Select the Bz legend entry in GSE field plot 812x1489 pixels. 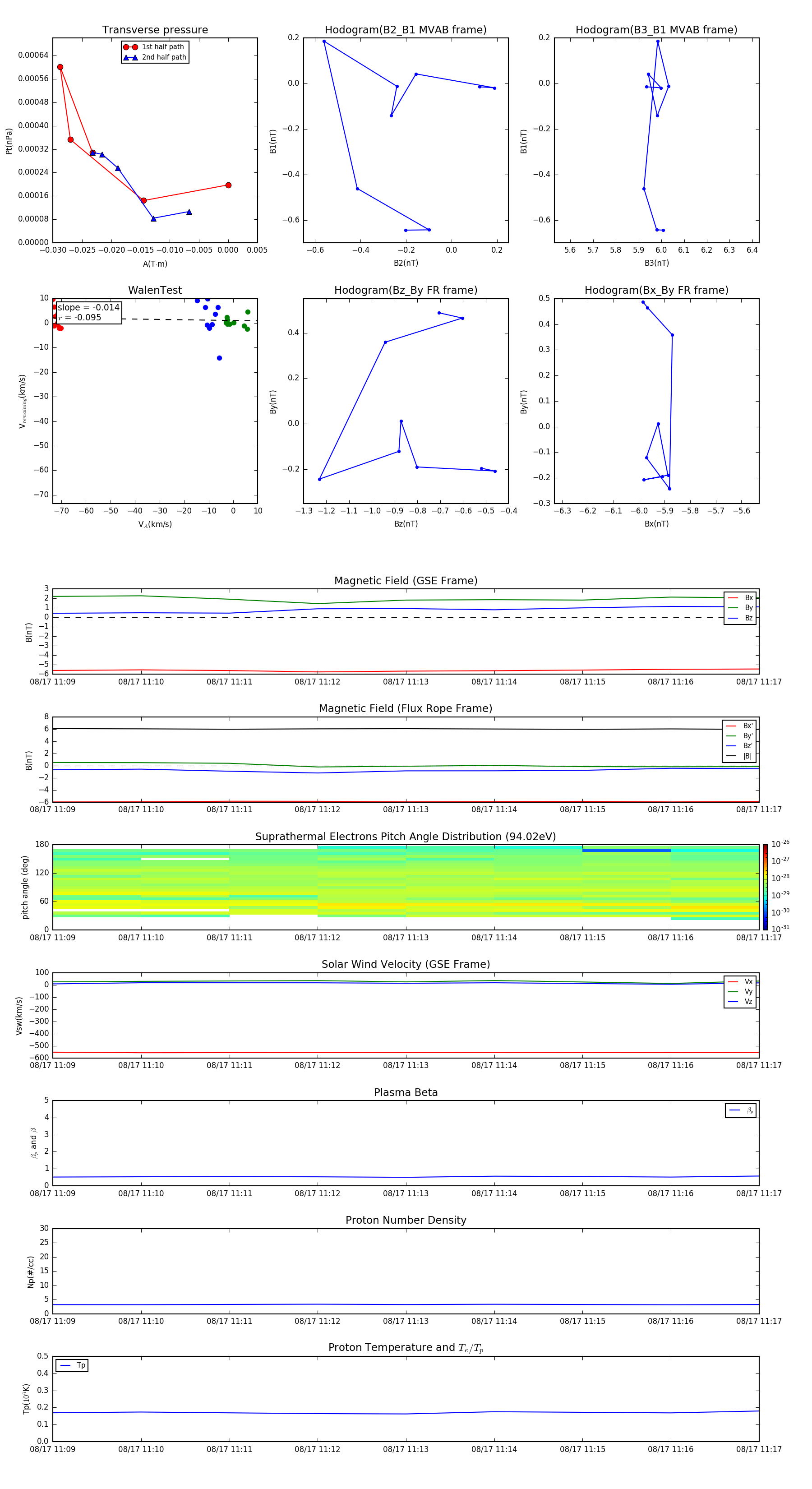[740, 618]
